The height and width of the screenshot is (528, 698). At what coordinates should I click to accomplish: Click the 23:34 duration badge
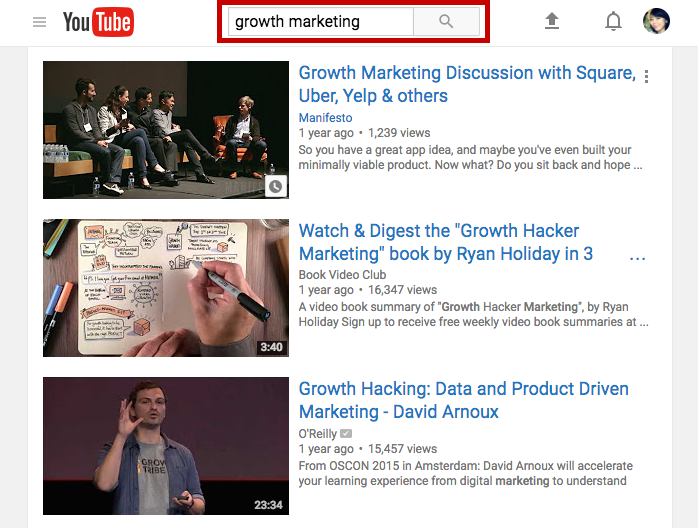click(268, 505)
